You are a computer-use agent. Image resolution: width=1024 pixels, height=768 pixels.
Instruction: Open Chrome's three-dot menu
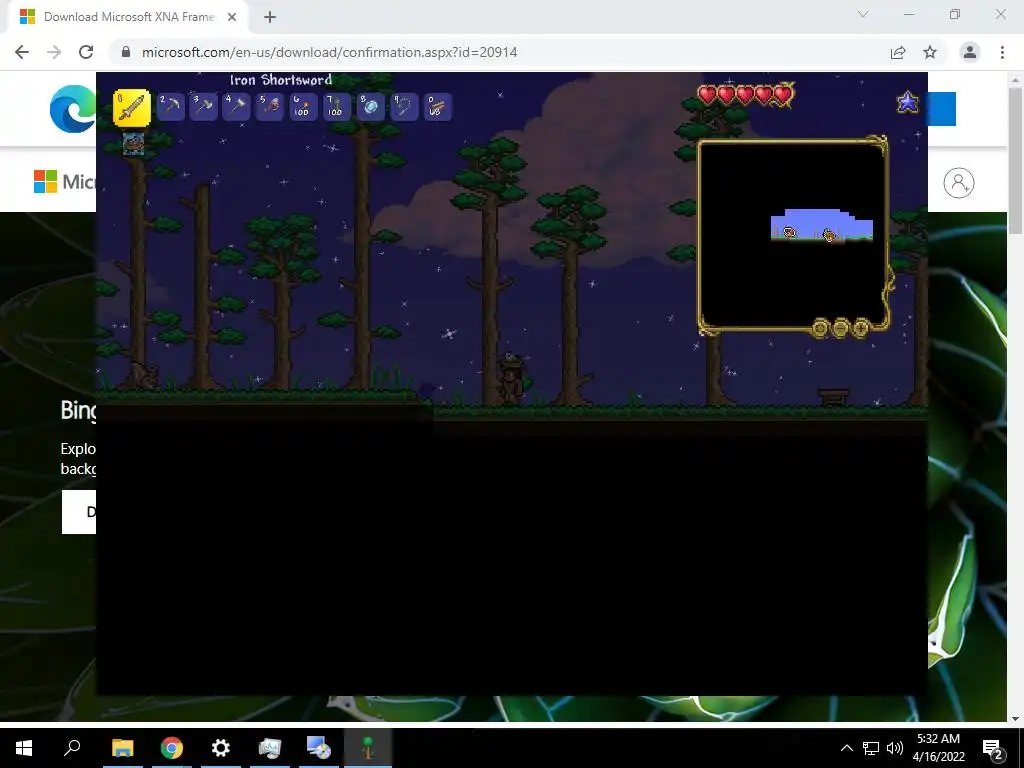1002,52
